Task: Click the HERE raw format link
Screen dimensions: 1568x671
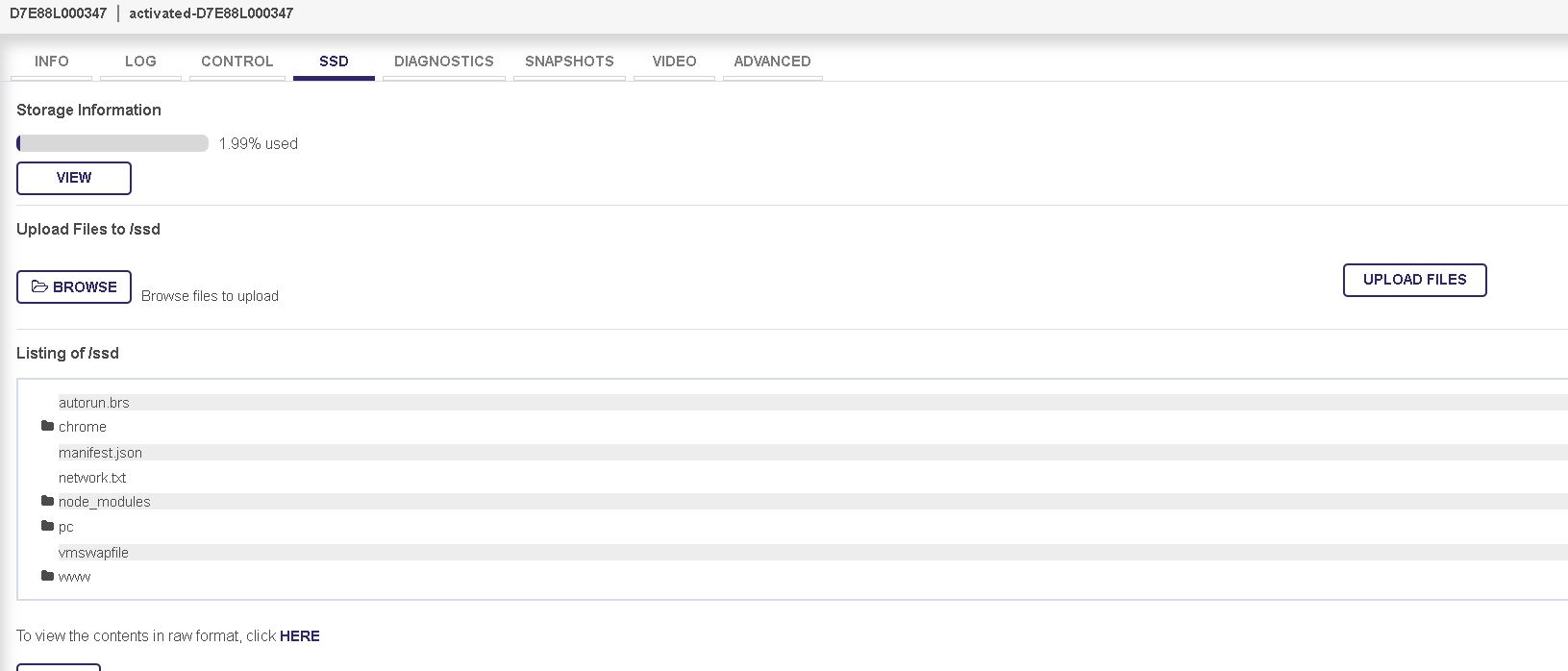Action: click(x=300, y=636)
